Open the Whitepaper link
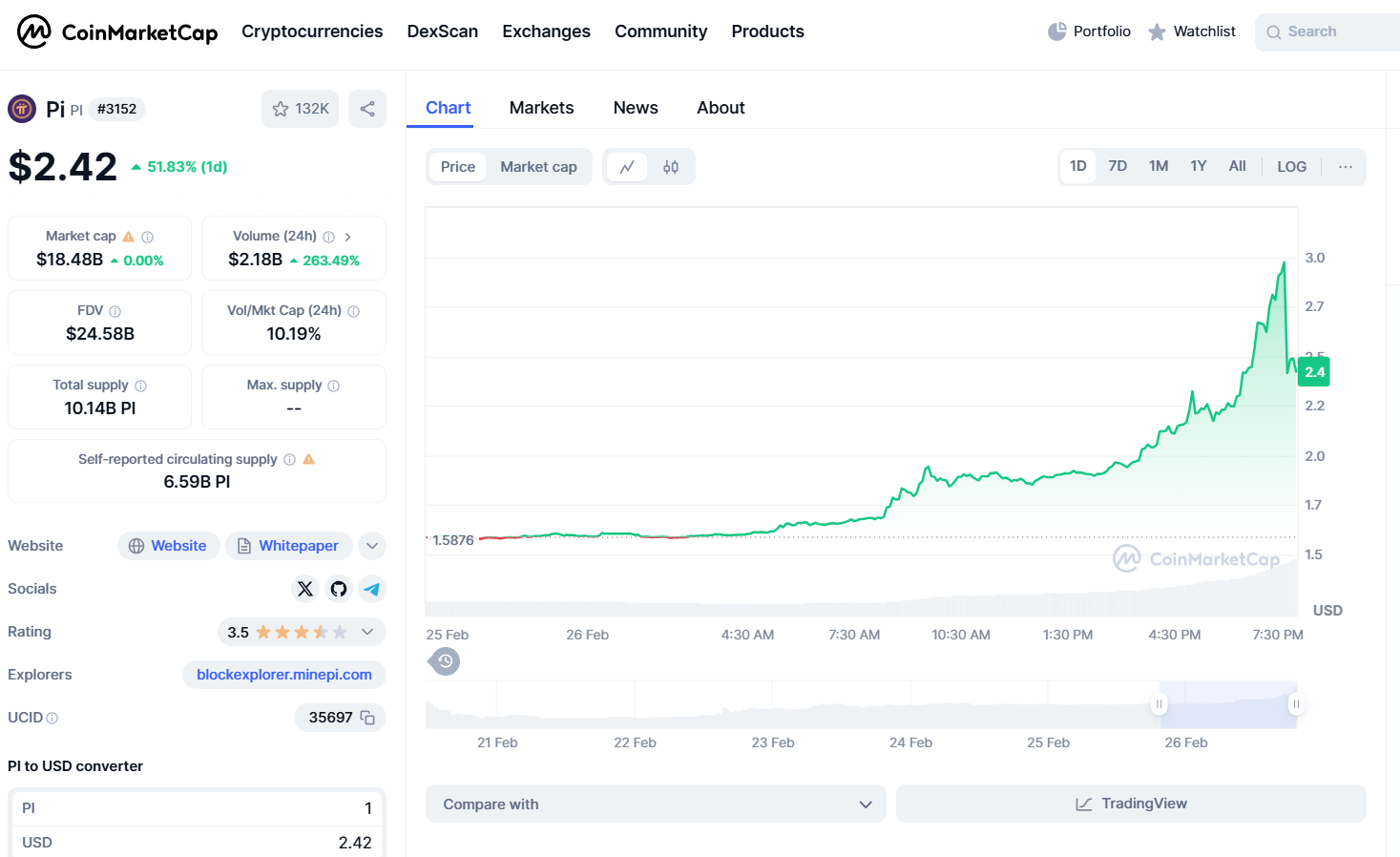The height and width of the screenshot is (857, 1400). point(289,546)
